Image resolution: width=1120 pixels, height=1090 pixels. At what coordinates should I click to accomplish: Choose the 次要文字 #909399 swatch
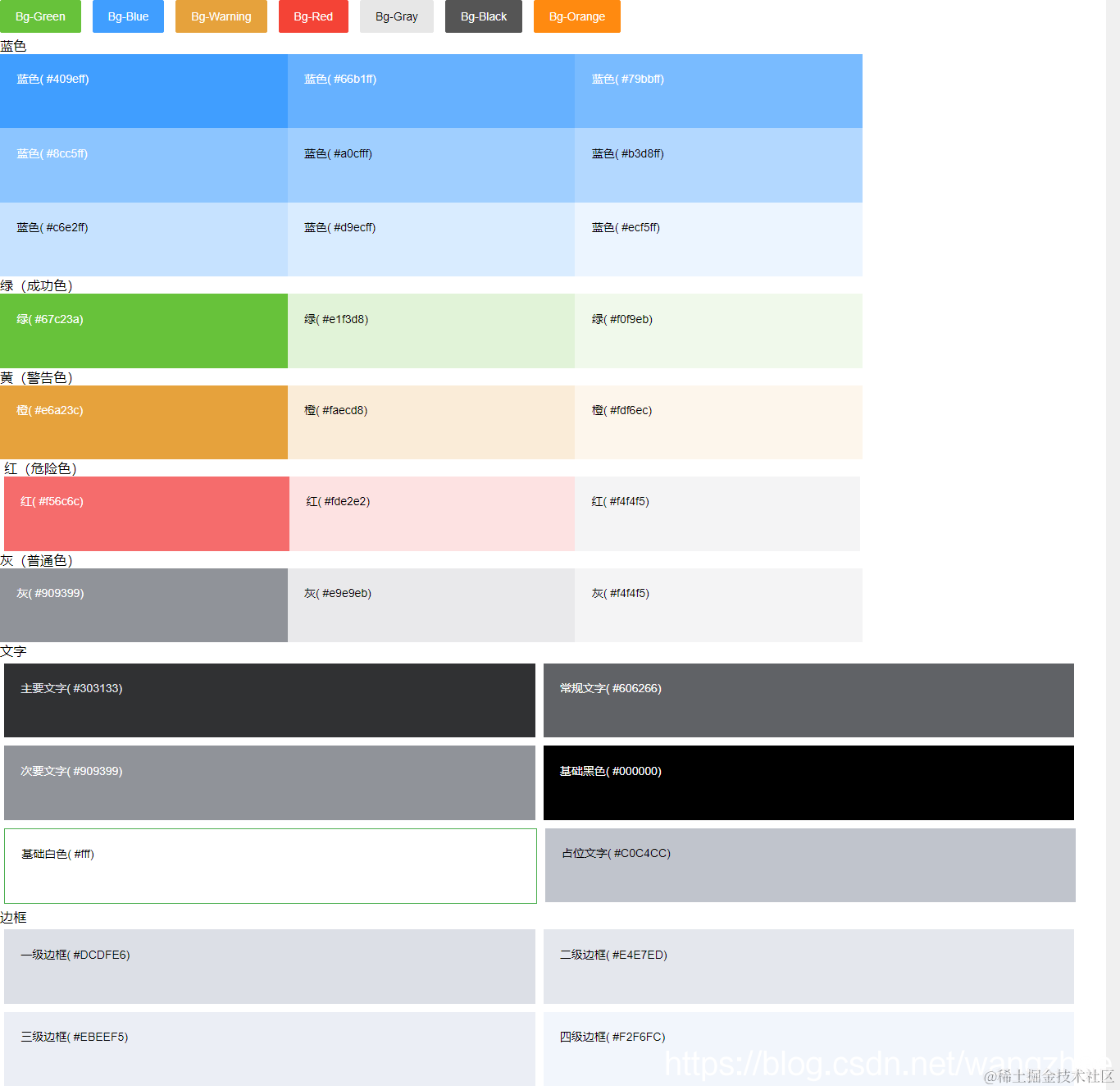pos(270,782)
